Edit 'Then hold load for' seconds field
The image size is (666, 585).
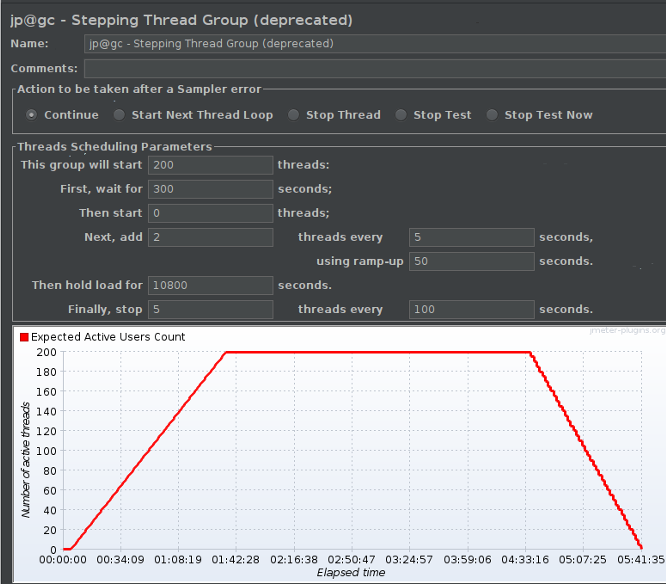tap(210, 285)
